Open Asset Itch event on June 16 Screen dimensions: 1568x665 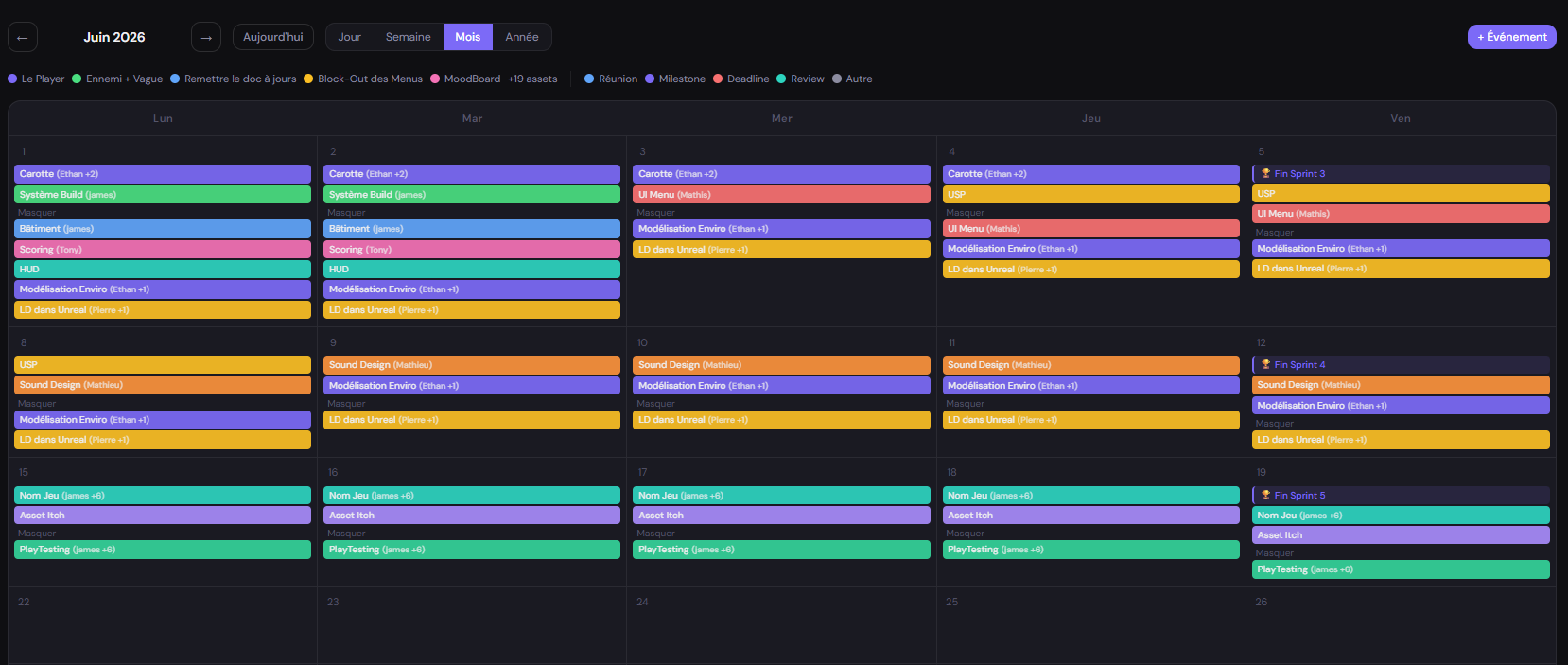(472, 516)
